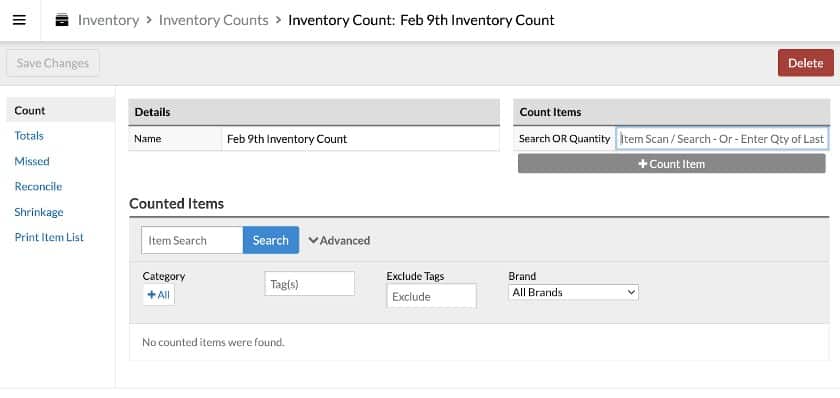The height and width of the screenshot is (398, 840).
Task: Open the Shrinkage sidebar section
Action: [39, 212]
